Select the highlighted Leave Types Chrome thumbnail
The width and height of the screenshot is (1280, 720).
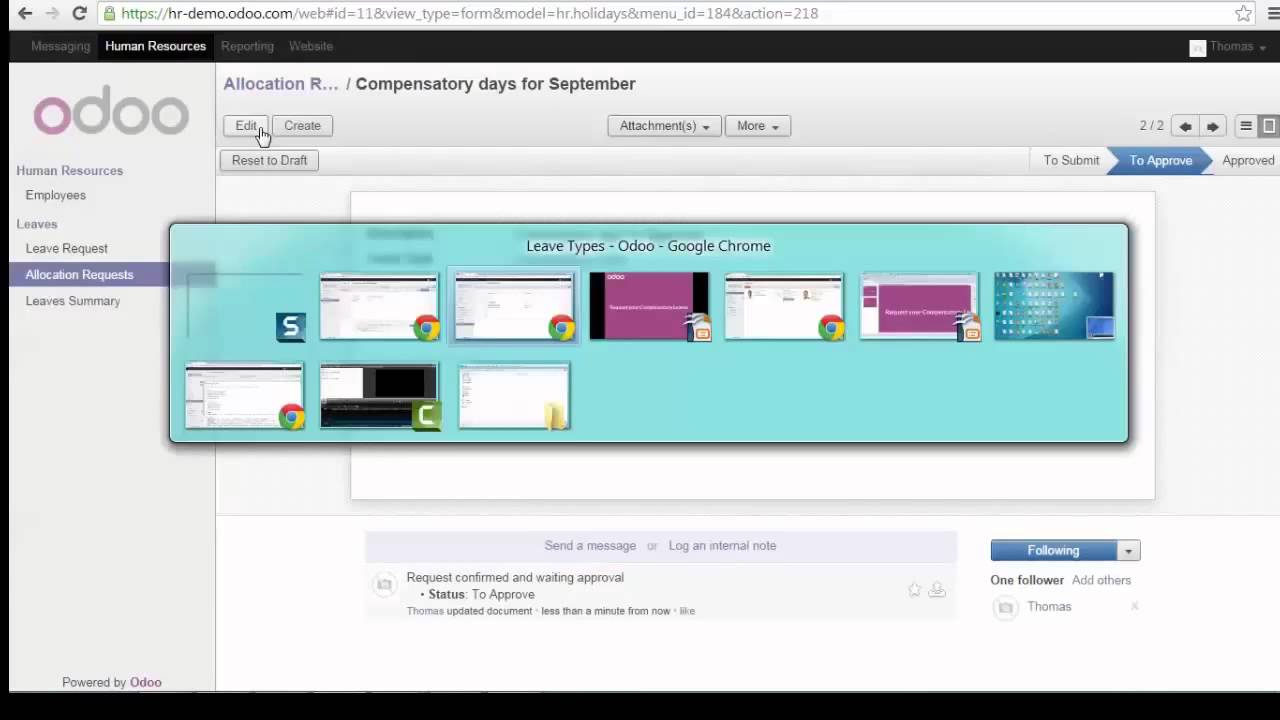click(x=514, y=306)
